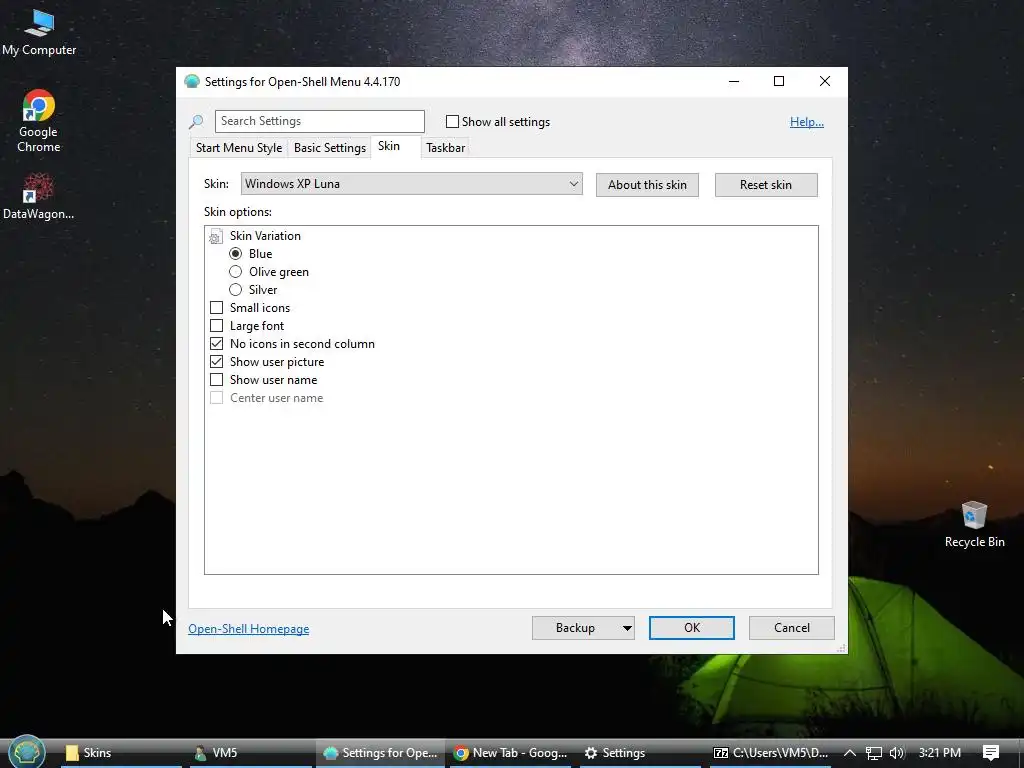Viewport: 1024px width, 768px height.
Task: Click the Open-Shell title bar icon
Action: tap(192, 82)
